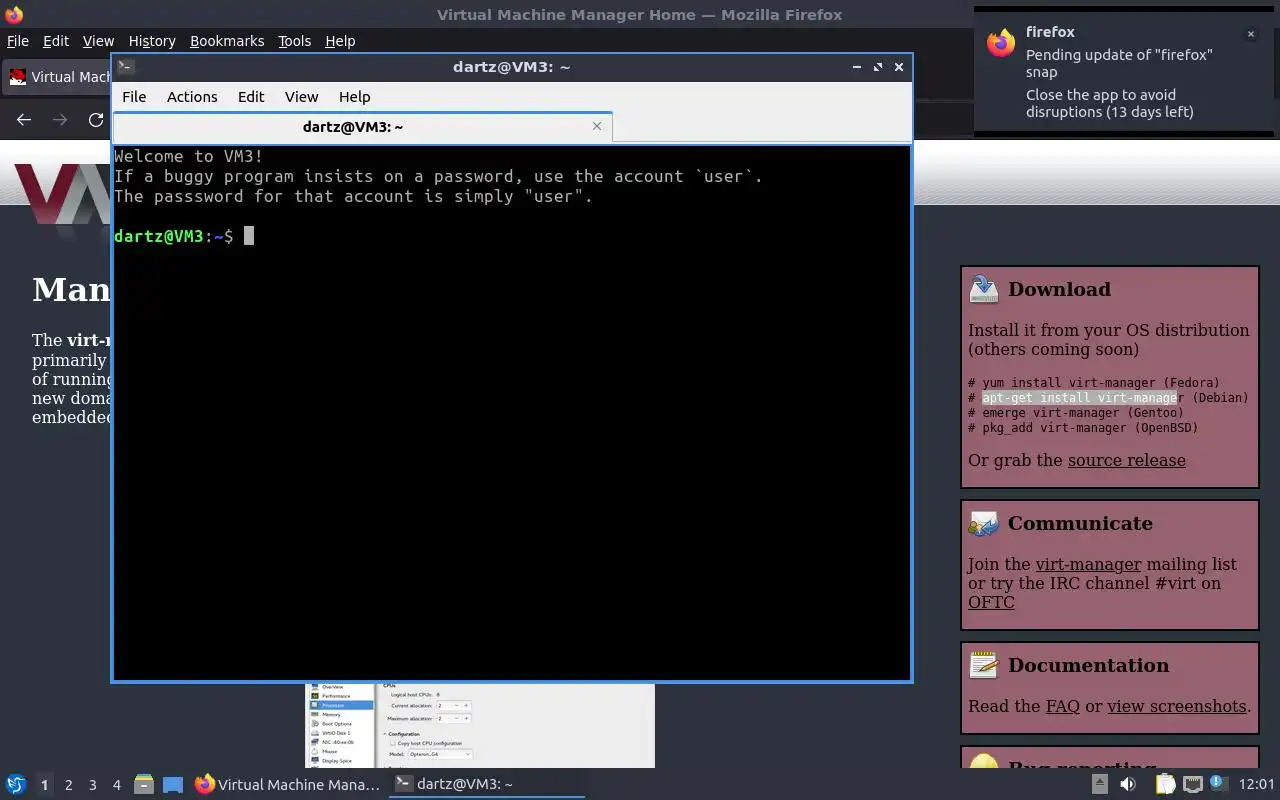Open terminal Edit menu
The image size is (1280, 800).
[251, 97]
